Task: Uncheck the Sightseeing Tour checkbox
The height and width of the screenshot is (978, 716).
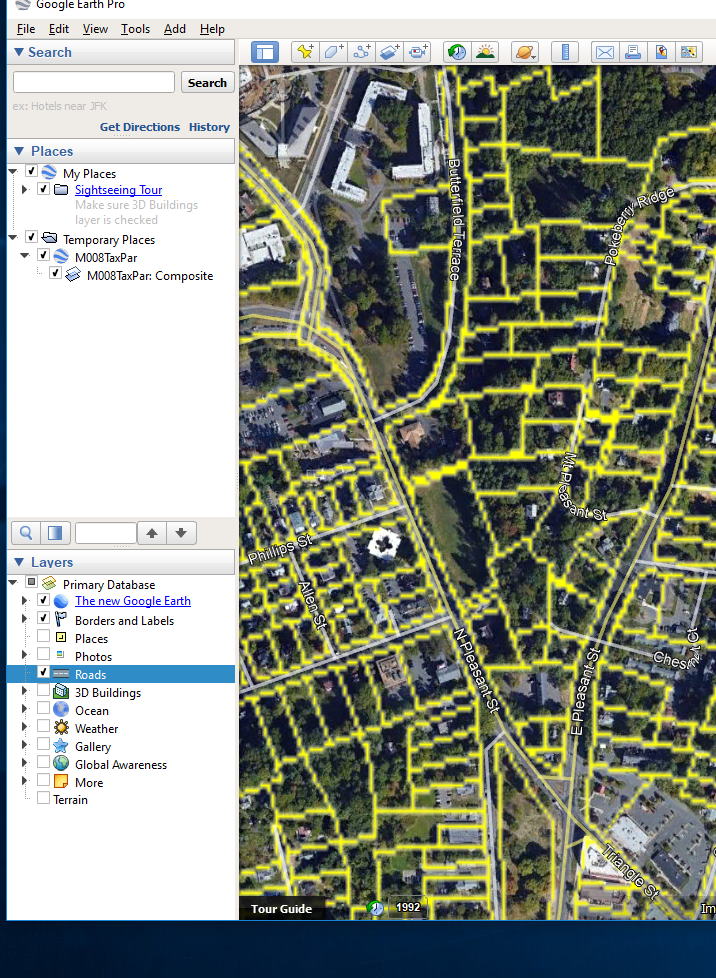Action: (44, 189)
